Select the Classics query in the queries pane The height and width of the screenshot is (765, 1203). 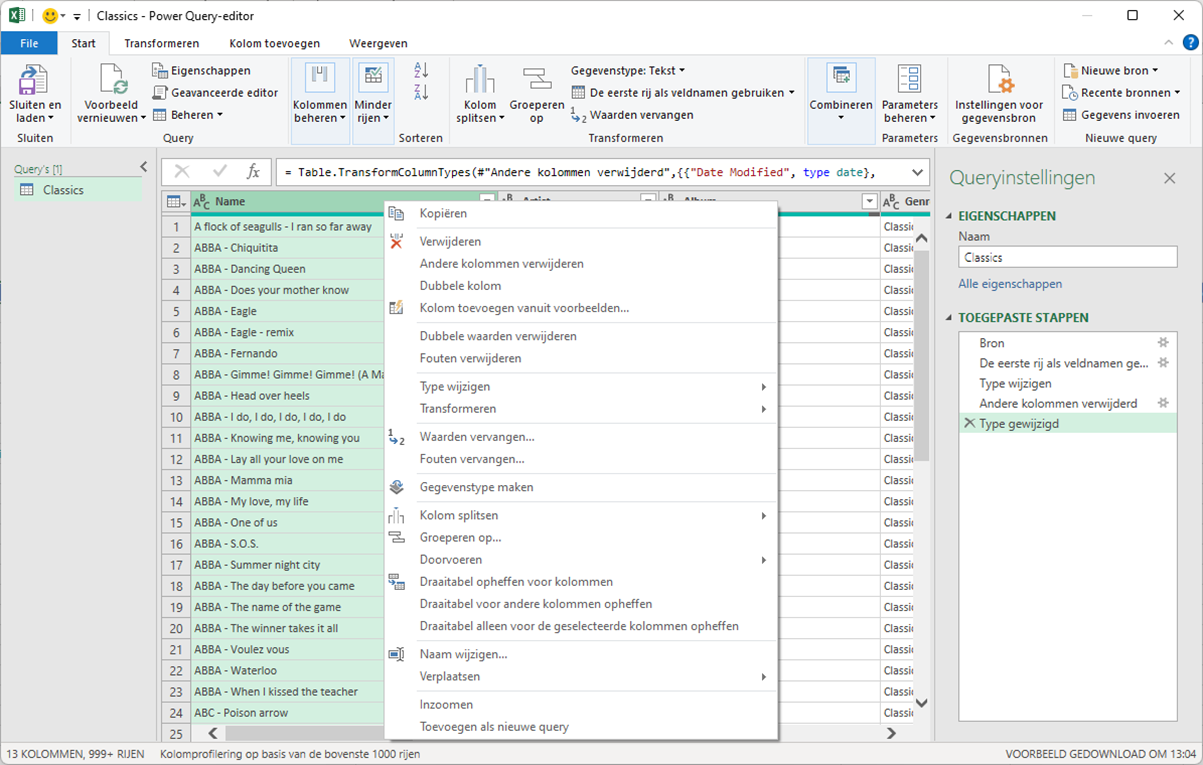(x=78, y=190)
